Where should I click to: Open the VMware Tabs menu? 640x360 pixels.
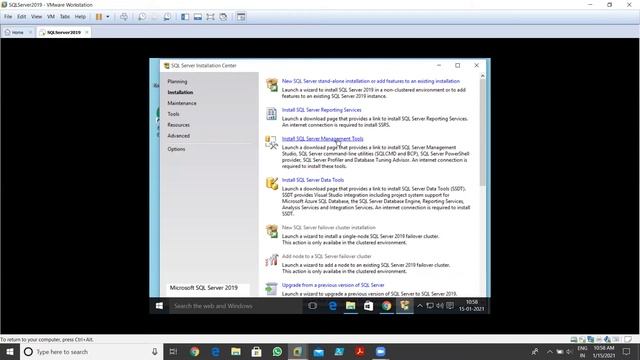click(x=65, y=17)
